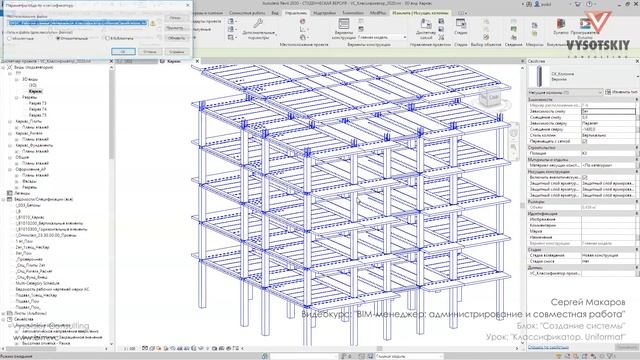Click Position icon in Project Location panel
640x360 pixels.
tap(302, 37)
